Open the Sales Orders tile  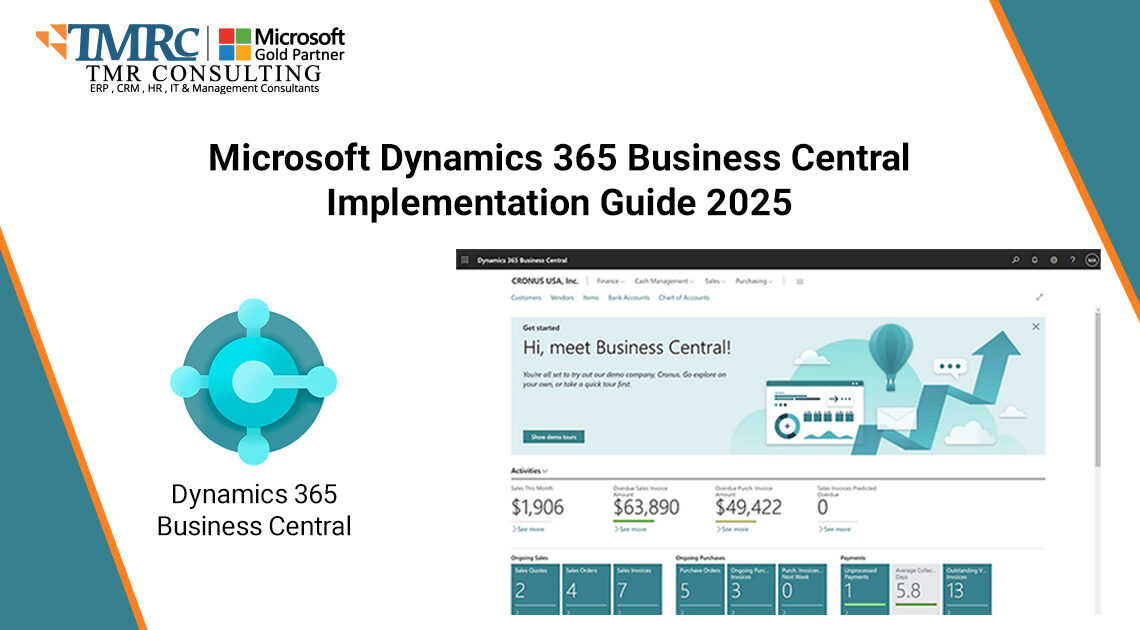click(586, 589)
